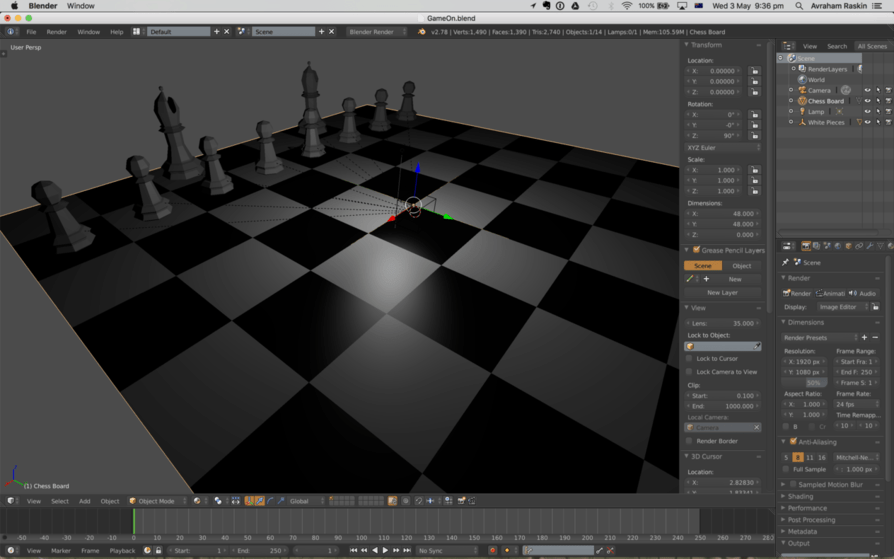Viewport: 894px width, 559px height.
Task: Click the Lamp icon in the outliner
Action: click(802, 112)
